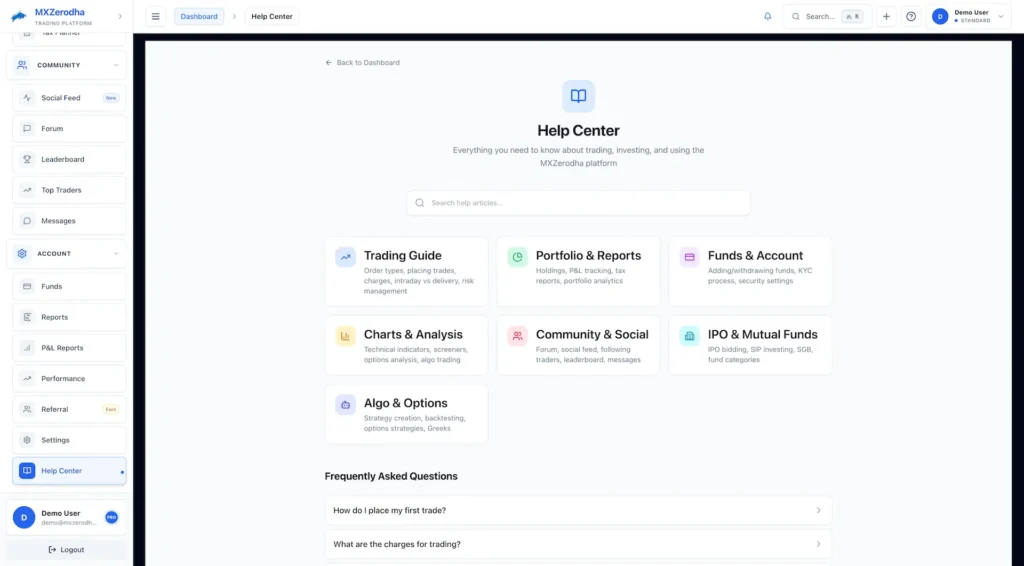This screenshot has height=566, width=1024.
Task: Click the 'COMMUNITY' section label
Action: [59, 65]
